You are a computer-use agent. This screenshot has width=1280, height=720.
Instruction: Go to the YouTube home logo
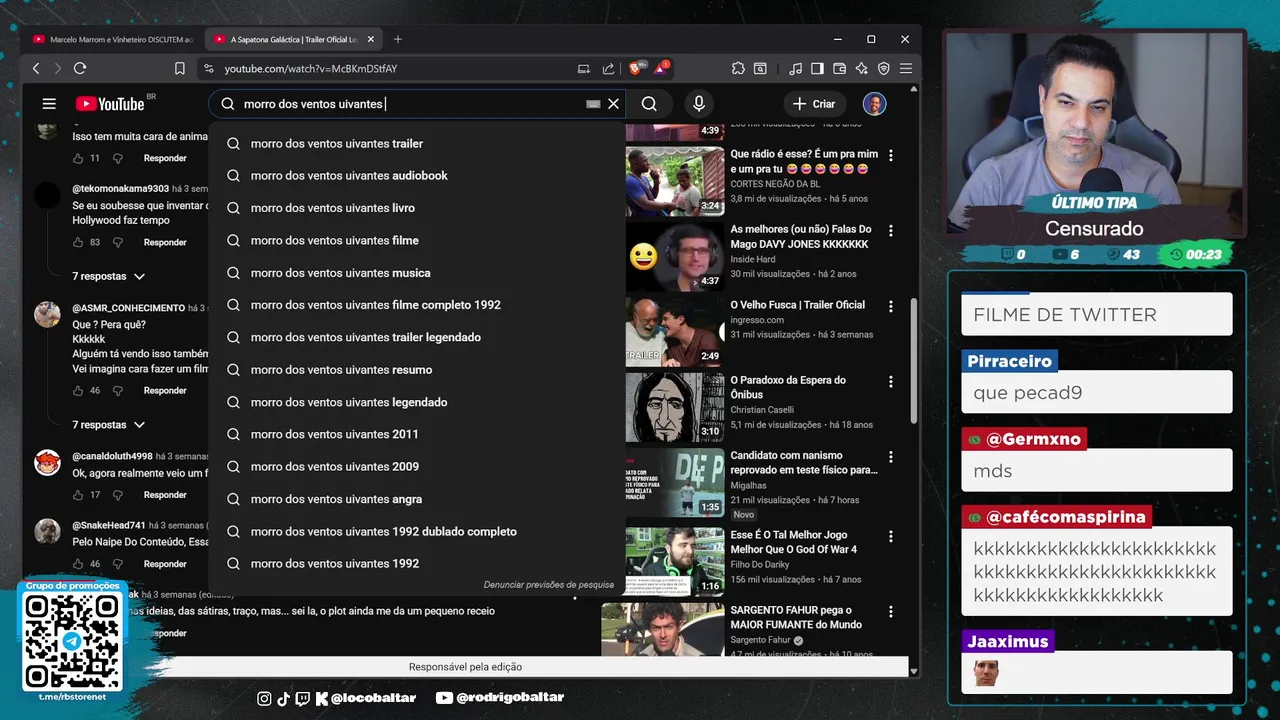[110, 104]
